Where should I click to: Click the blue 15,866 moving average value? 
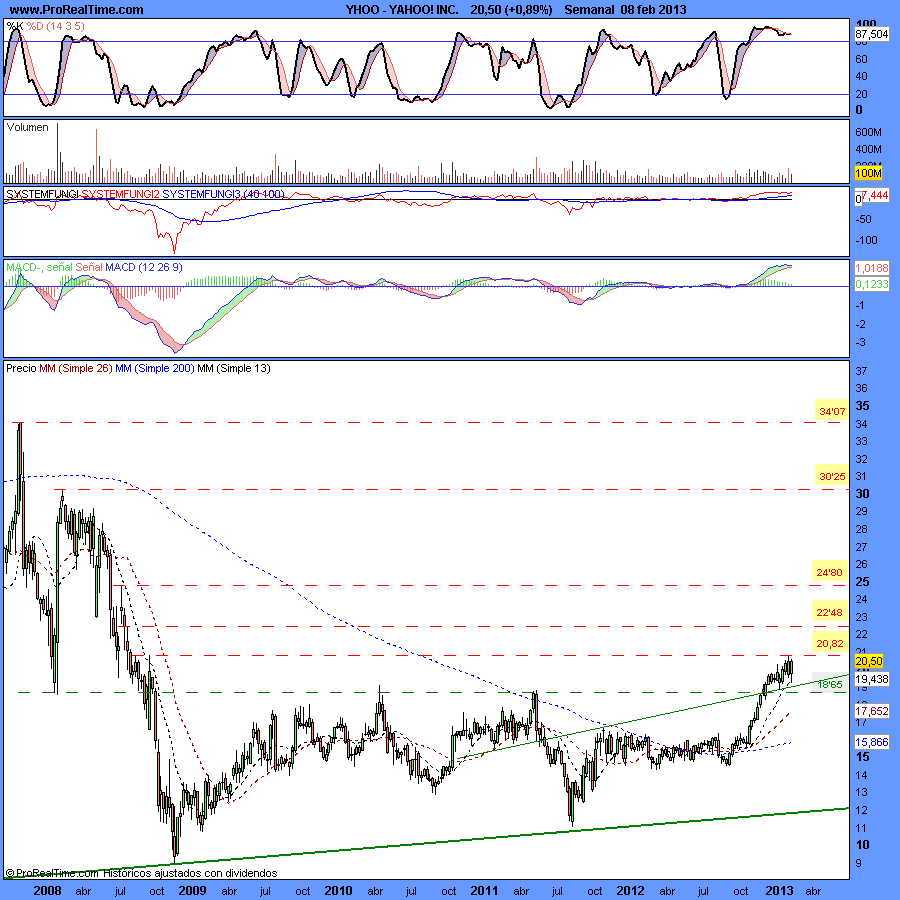click(871, 742)
